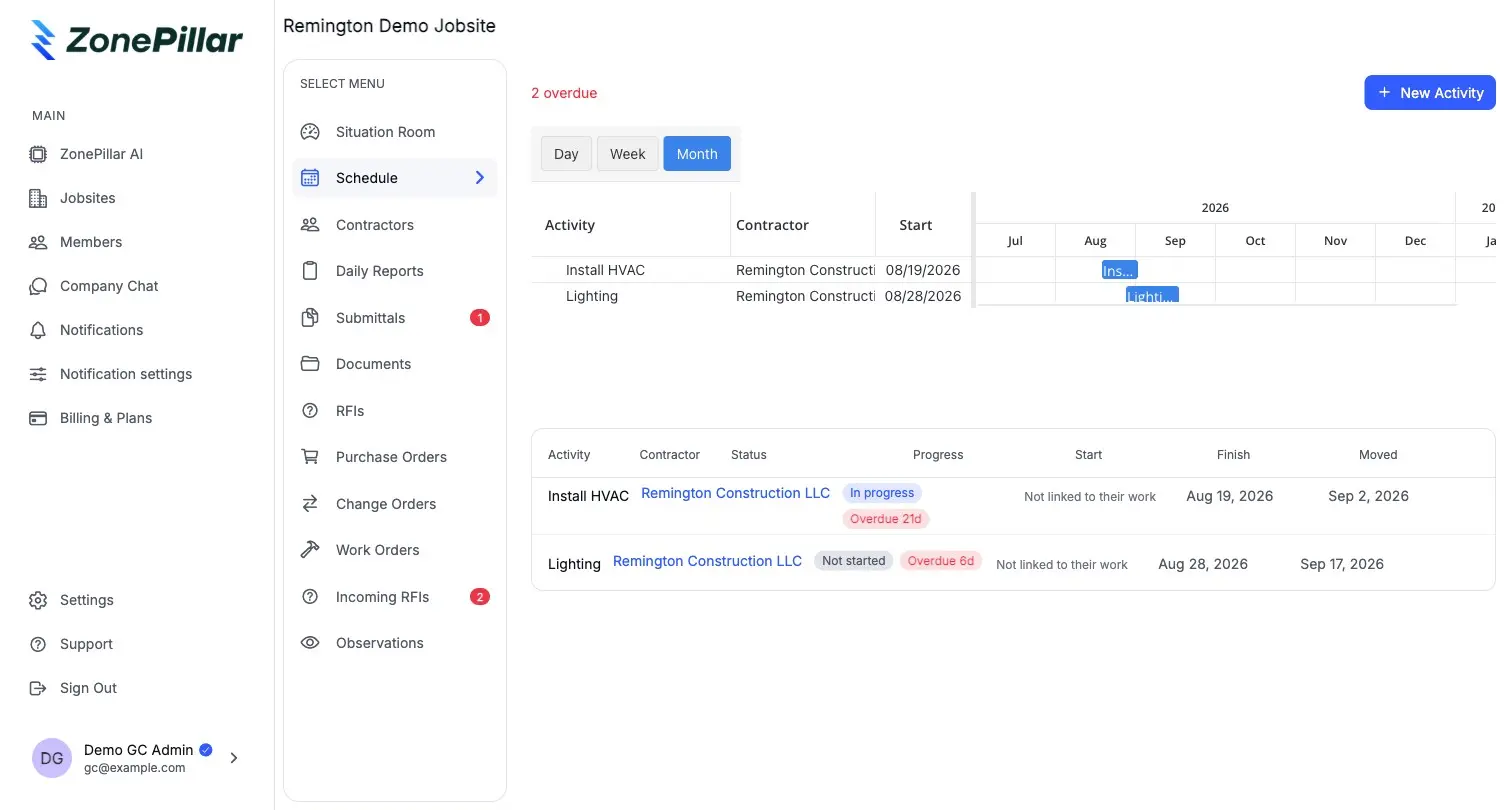The image size is (1512, 810).
Task: Click the Jobsites building icon
Action: 38,198
